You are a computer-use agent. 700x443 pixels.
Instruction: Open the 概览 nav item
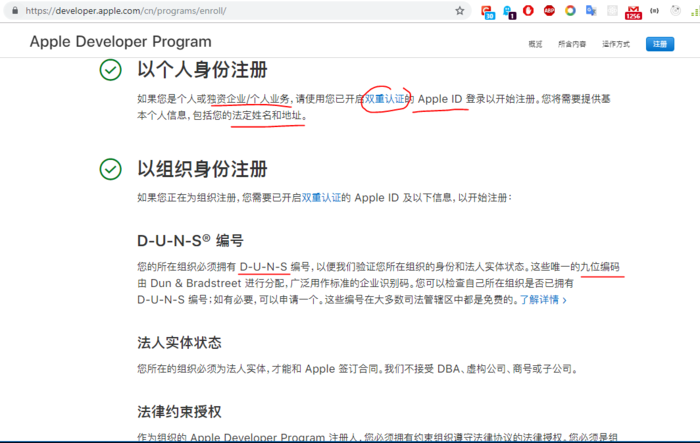pyautogui.click(x=535, y=44)
